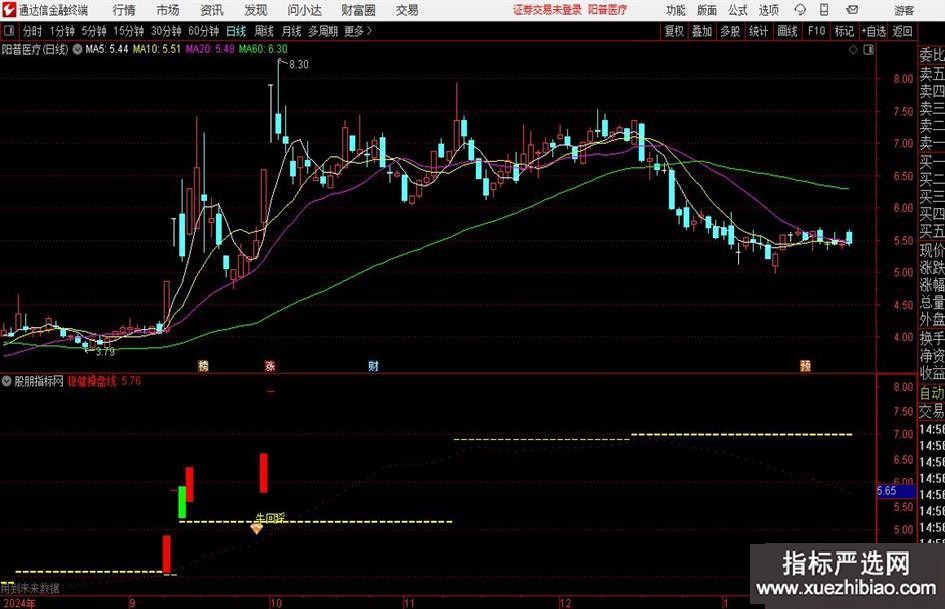Switch to the 5分钟 period tab
The image size is (945, 609).
point(94,31)
